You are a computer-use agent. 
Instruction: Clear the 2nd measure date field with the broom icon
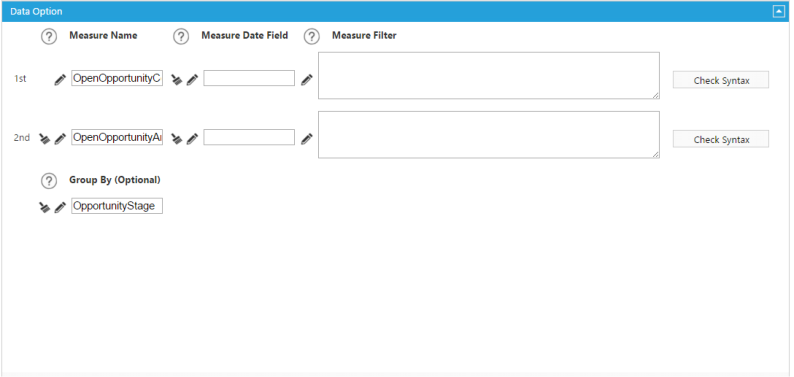pyautogui.click(x=176, y=139)
